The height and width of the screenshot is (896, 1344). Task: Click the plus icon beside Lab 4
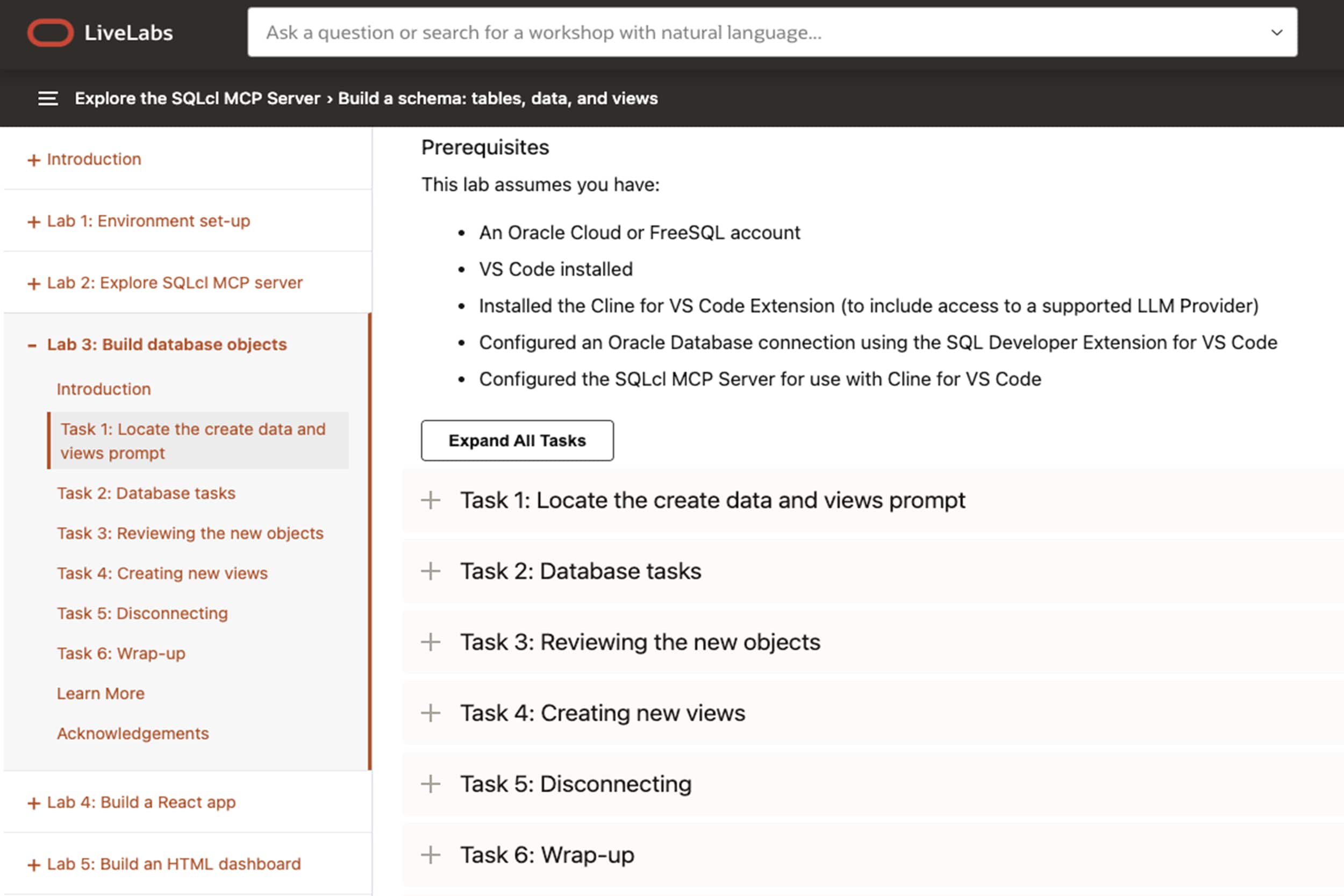pos(34,803)
